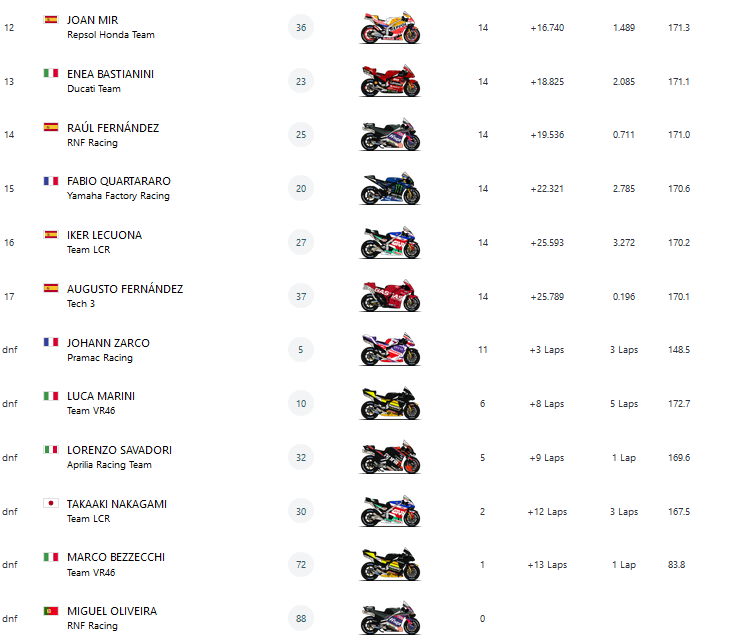Select Raúl Fernández rider name
The image size is (748, 638).
pyautogui.click(x=112, y=128)
